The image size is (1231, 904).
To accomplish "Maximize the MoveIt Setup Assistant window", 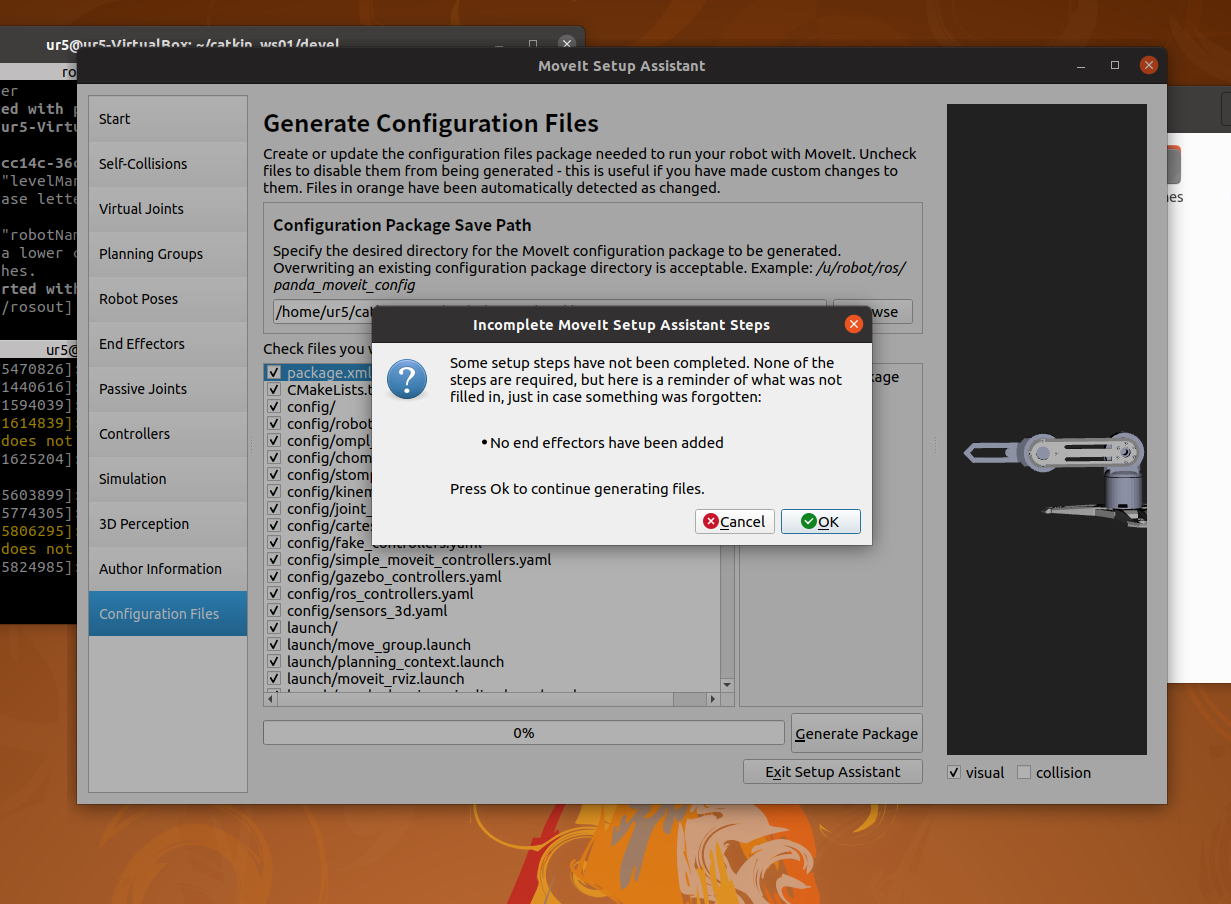I will coord(1115,66).
